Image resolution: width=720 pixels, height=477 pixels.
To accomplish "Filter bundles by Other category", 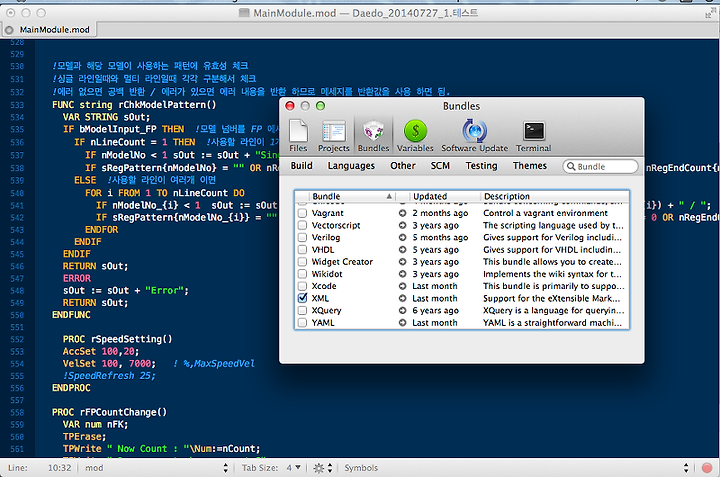I will coord(403,166).
